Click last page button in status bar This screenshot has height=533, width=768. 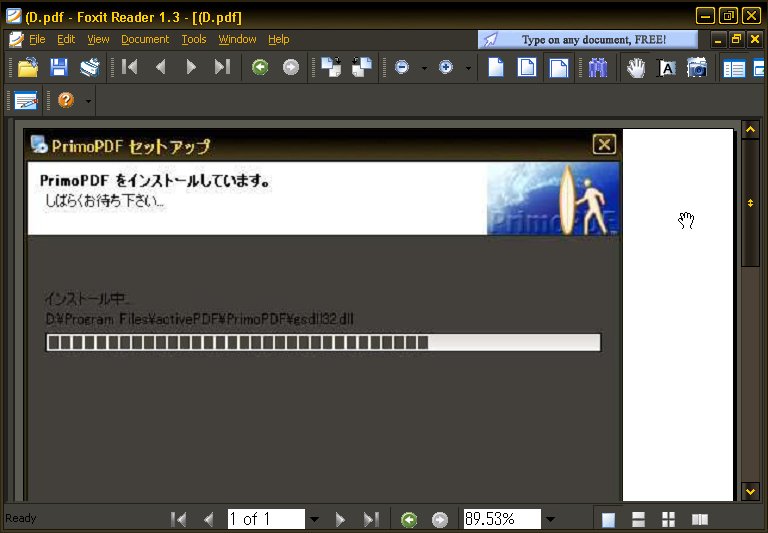371,519
